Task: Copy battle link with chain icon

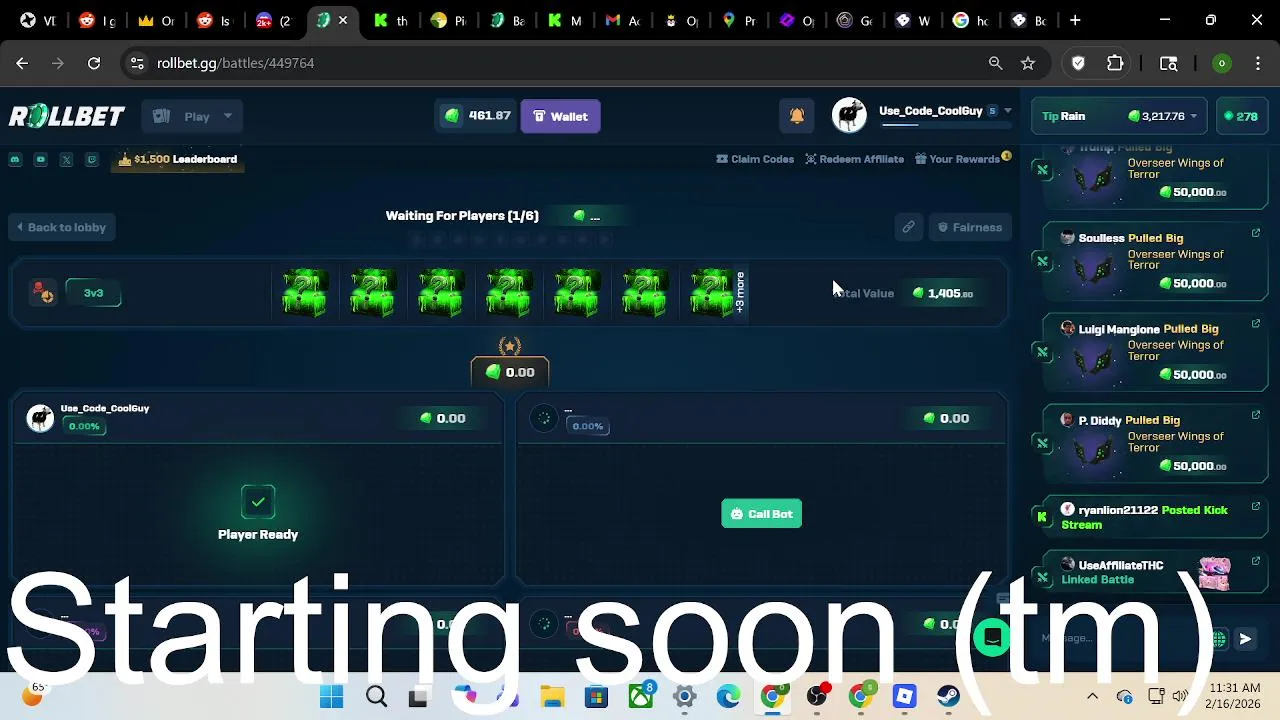Action: pyautogui.click(x=908, y=227)
